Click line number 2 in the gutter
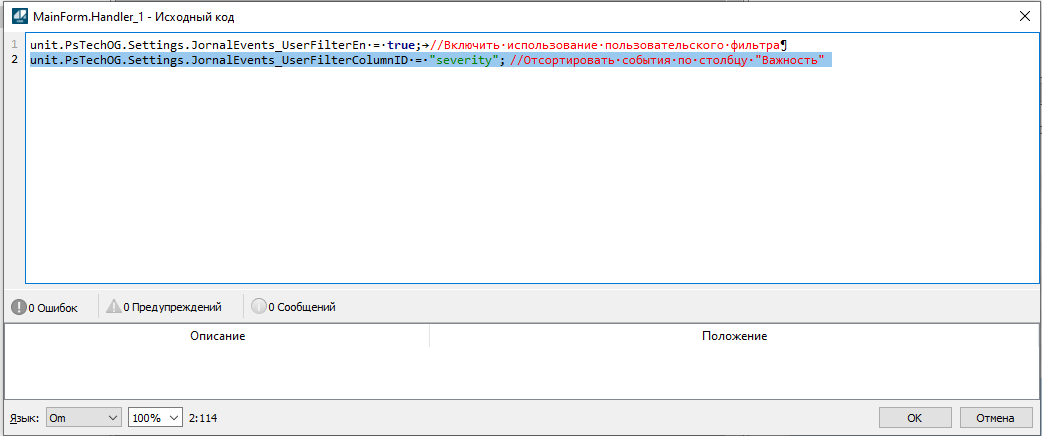The width and height of the screenshot is (1042, 436). tap(14, 61)
